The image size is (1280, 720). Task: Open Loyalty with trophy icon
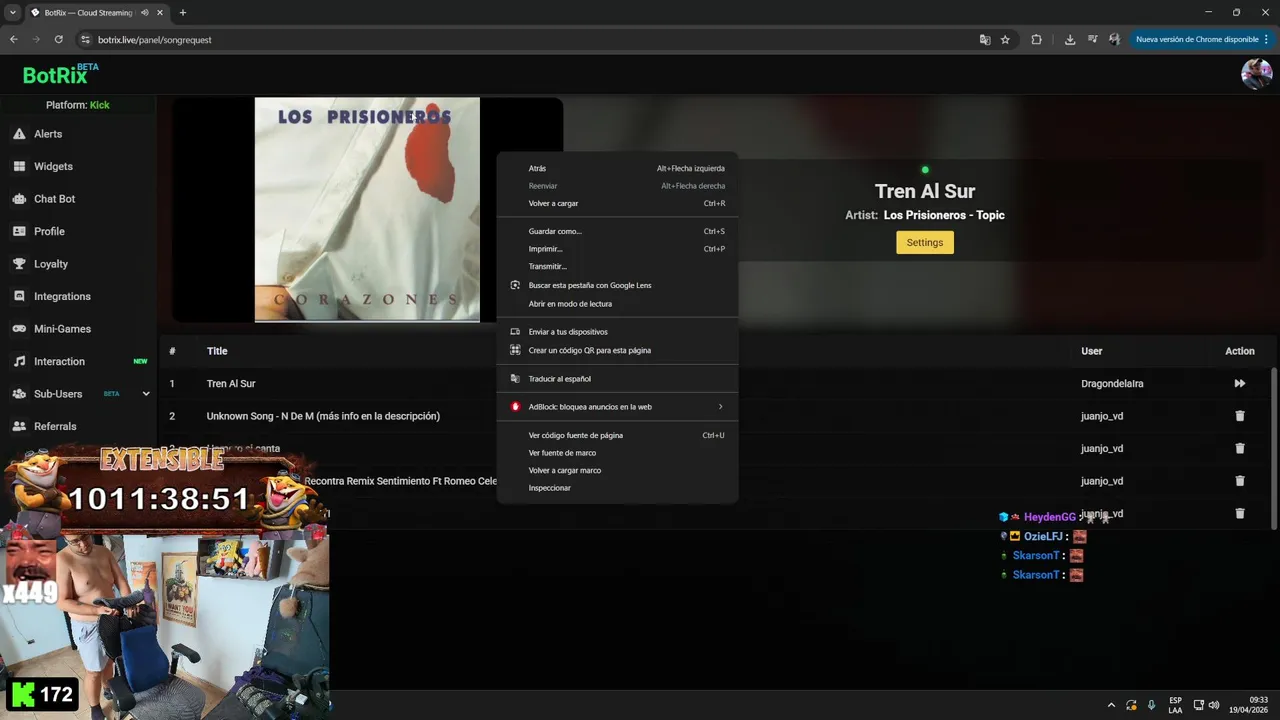click(x=50, y=264)
